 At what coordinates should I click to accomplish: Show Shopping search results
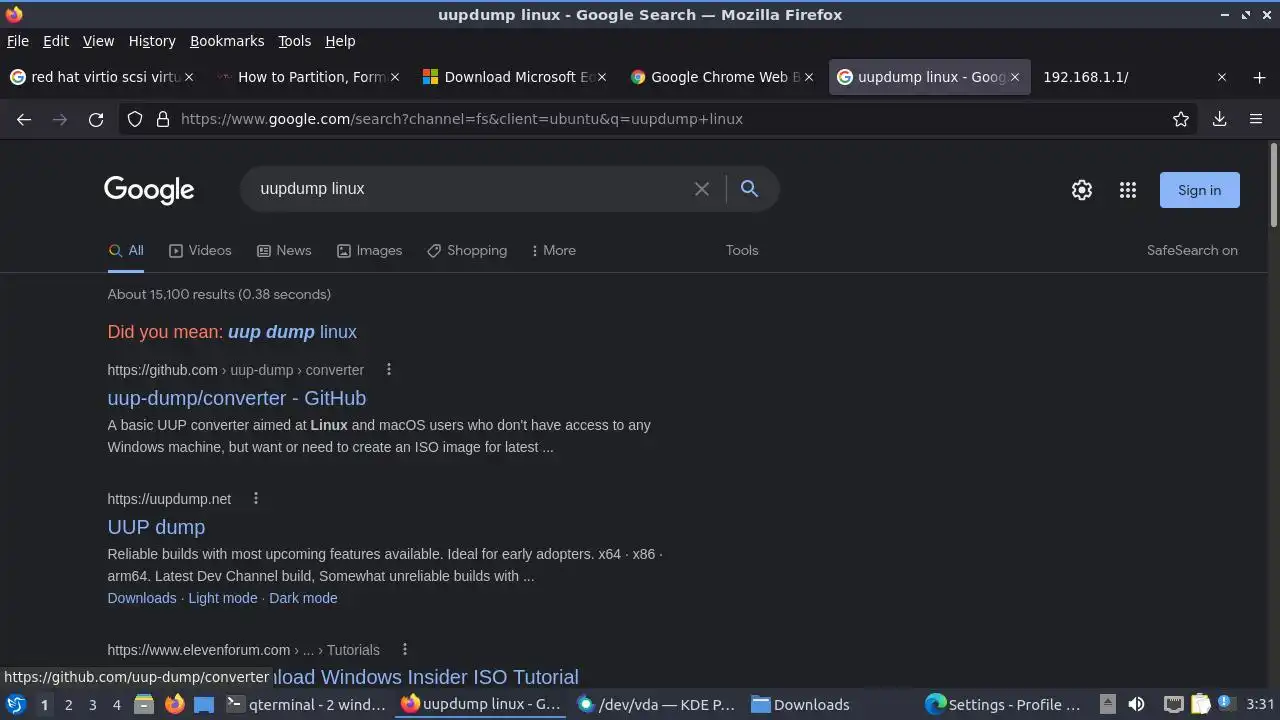(467, 251)
